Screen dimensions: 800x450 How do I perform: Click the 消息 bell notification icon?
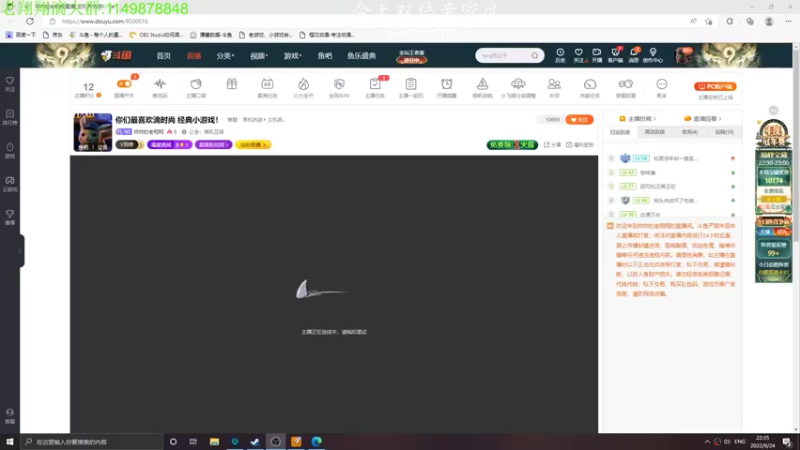(634, 55)
